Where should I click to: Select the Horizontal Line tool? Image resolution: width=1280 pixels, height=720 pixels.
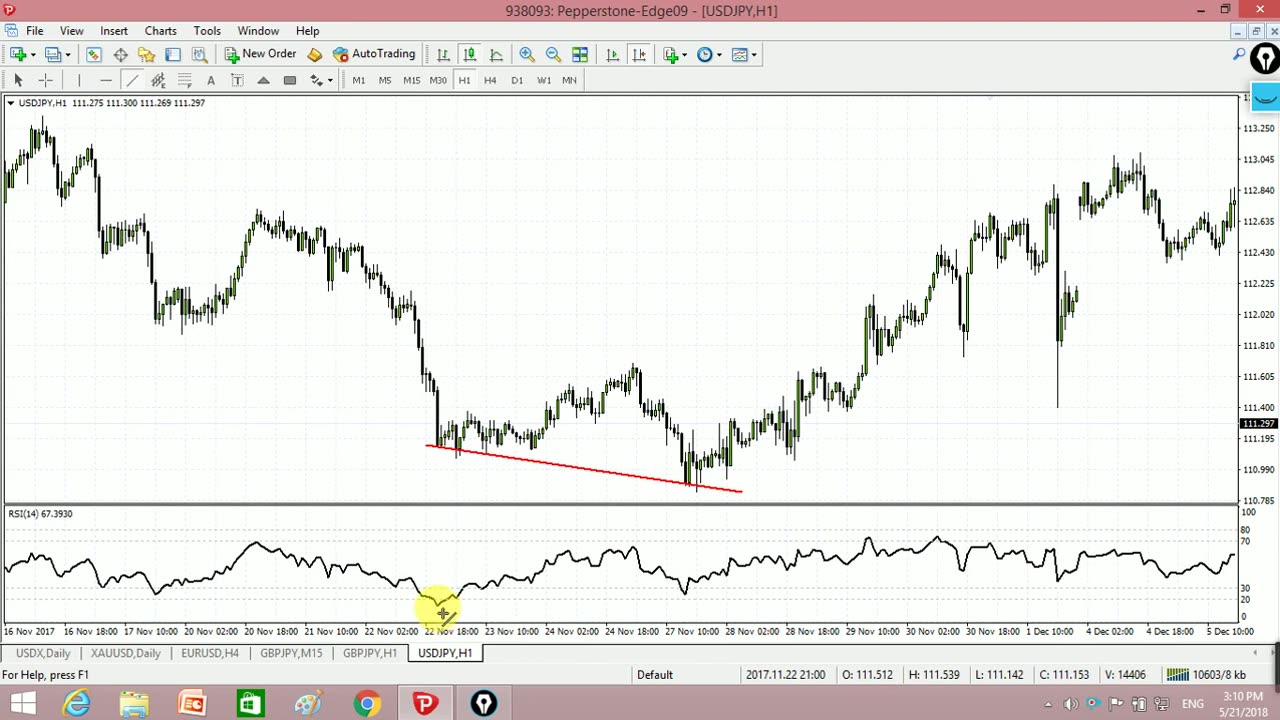click(x=106, y=80)
